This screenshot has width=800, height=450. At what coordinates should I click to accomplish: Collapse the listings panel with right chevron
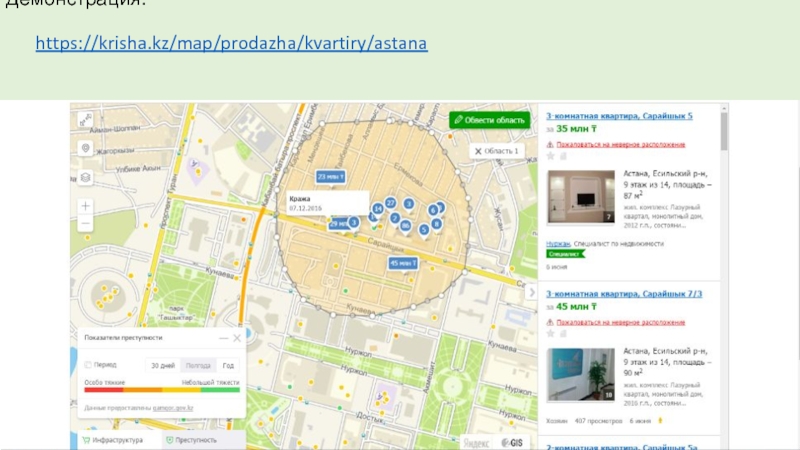point(532,292)
